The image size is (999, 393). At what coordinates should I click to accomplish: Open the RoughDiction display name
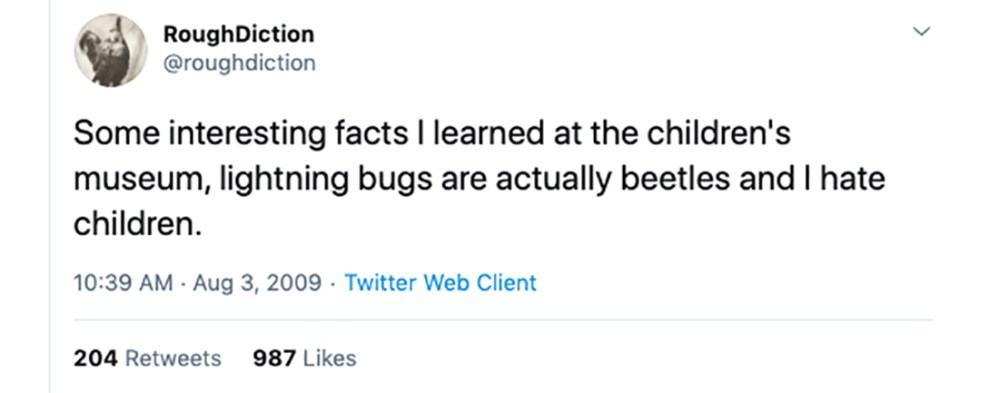[x=239, y=34]
